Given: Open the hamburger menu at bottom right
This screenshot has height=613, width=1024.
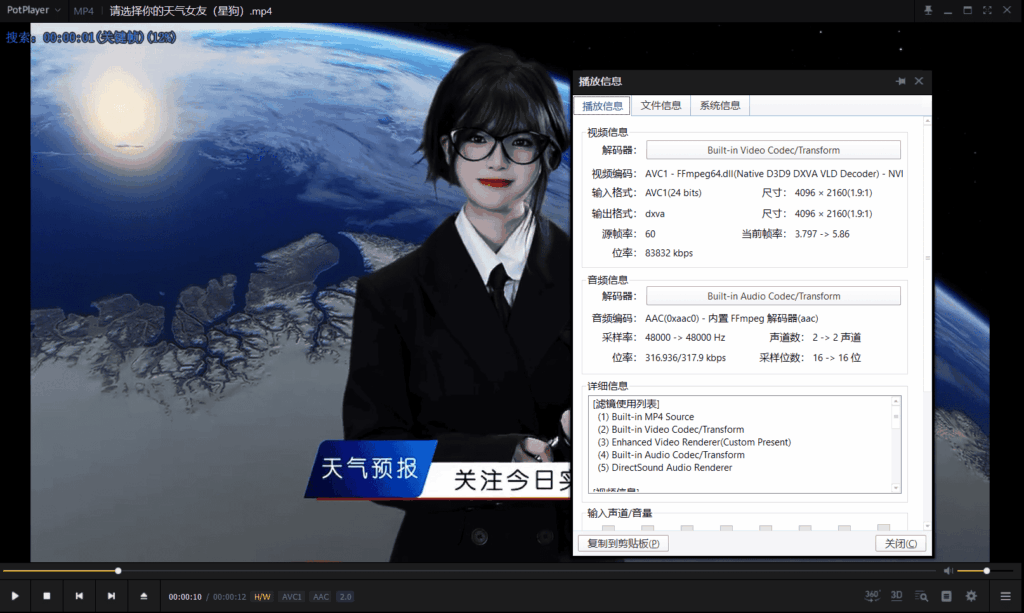Looking at the screenshot, I should point(1004,596).
